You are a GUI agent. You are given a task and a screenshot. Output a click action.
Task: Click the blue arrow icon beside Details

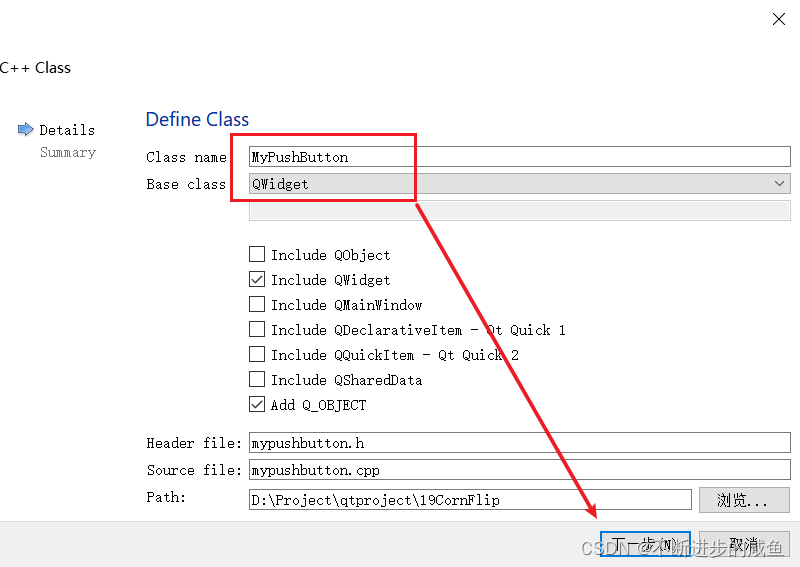pyautogui.click(x=26, y=129)
